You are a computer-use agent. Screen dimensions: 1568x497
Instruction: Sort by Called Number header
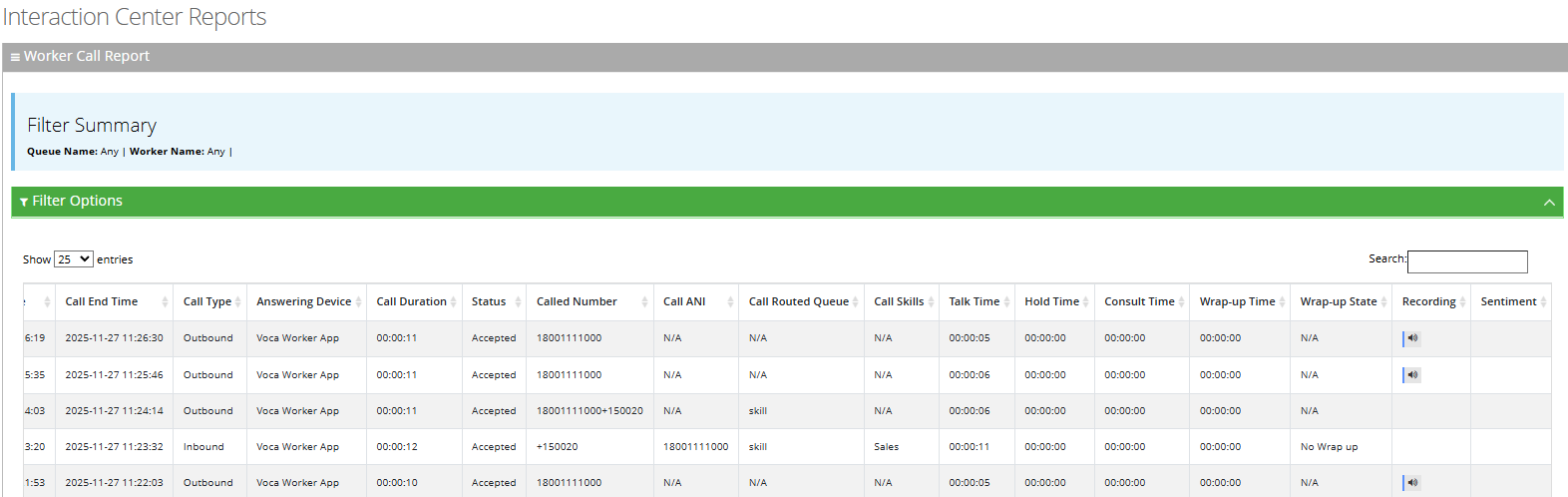[x=577, y=301]
